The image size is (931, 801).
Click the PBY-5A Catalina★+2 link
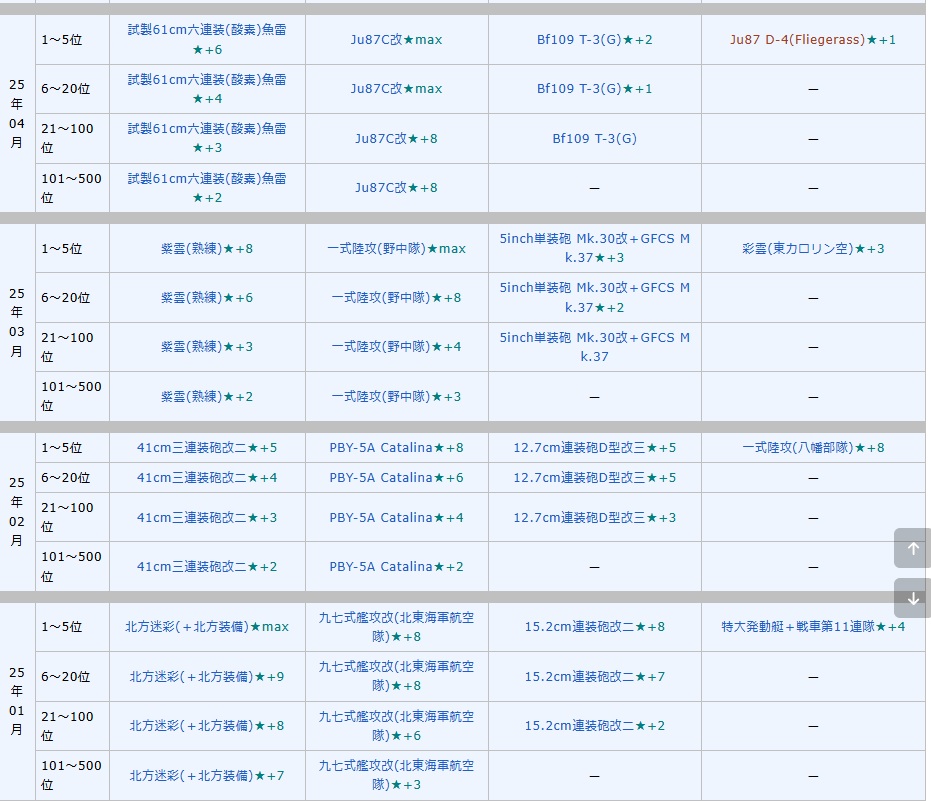coord(396,567)
